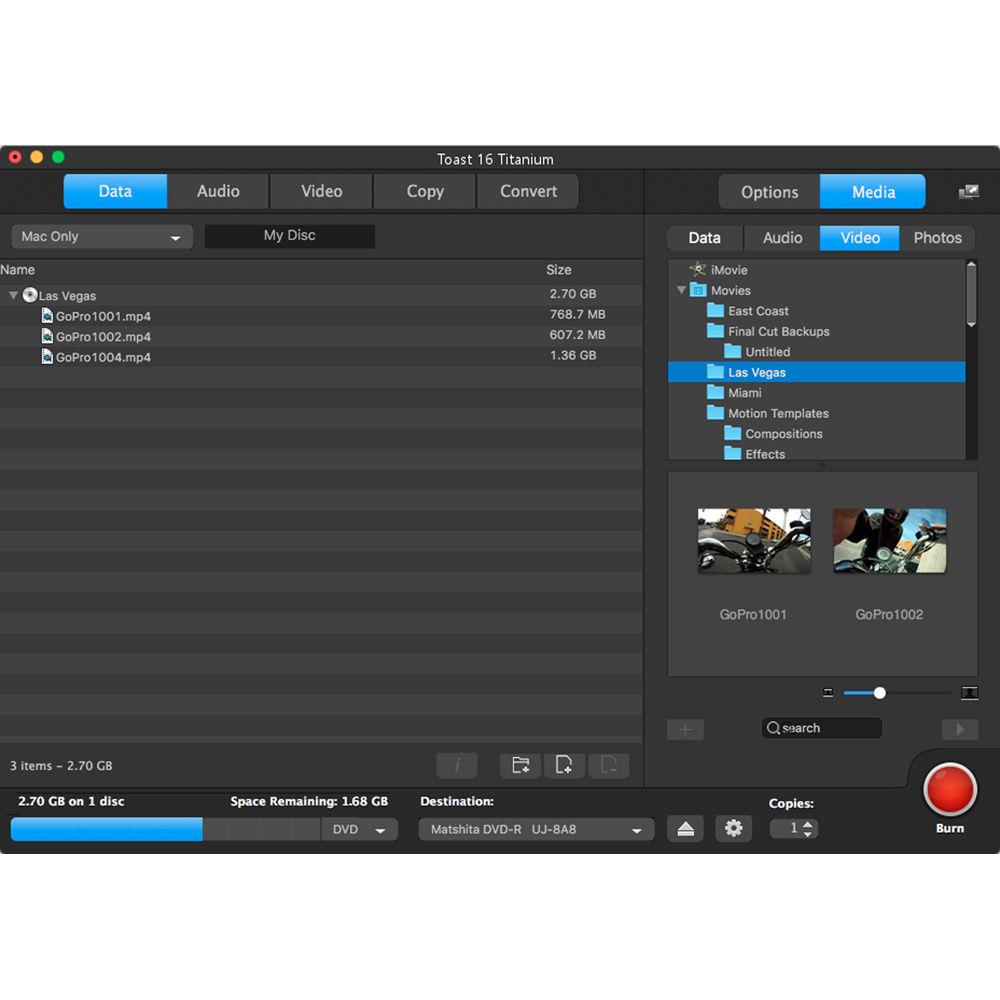Click the small thumbnail size icon
Screen dimensions: 1000x1000
828,693
